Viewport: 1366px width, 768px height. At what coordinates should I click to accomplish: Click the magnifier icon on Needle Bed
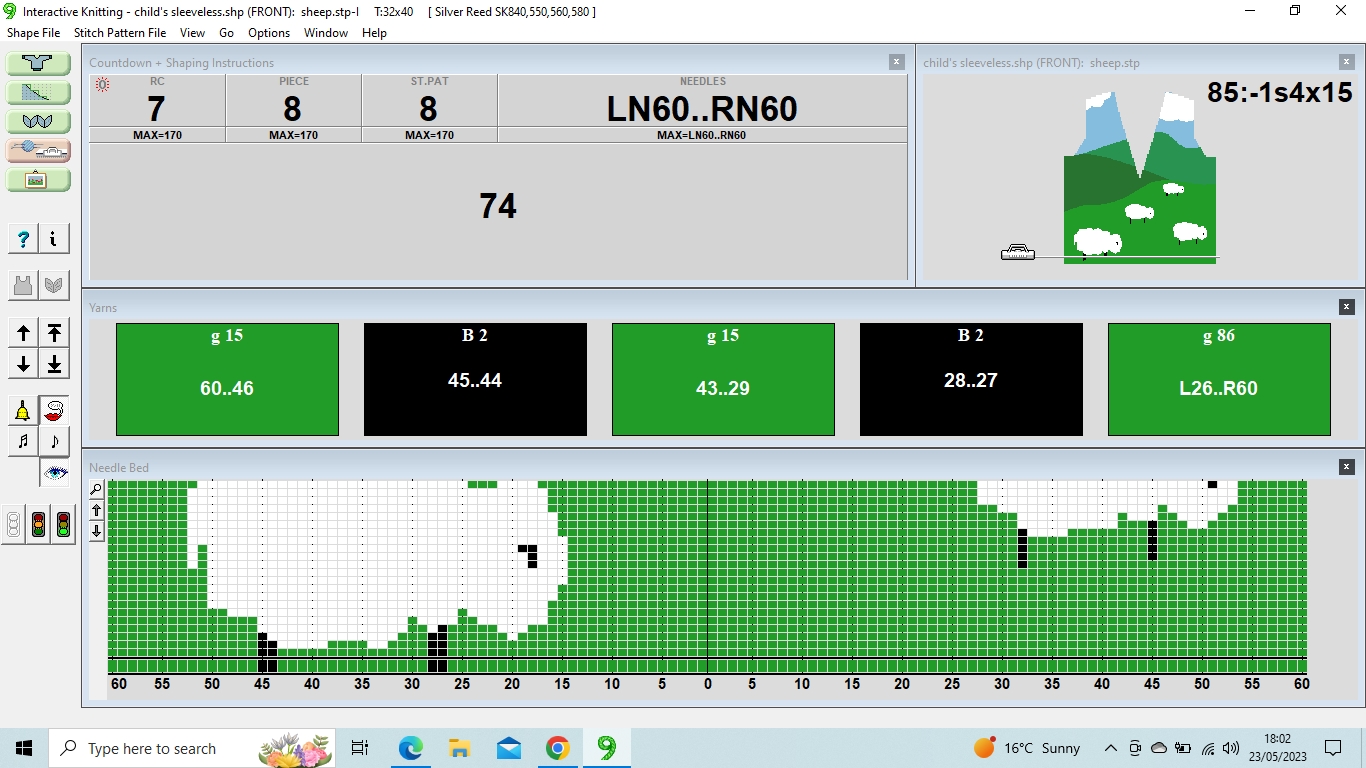coord(97,489)
